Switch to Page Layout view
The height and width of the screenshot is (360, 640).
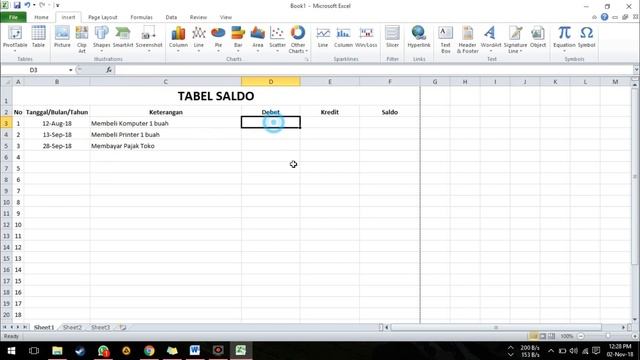tap(542, 336)
